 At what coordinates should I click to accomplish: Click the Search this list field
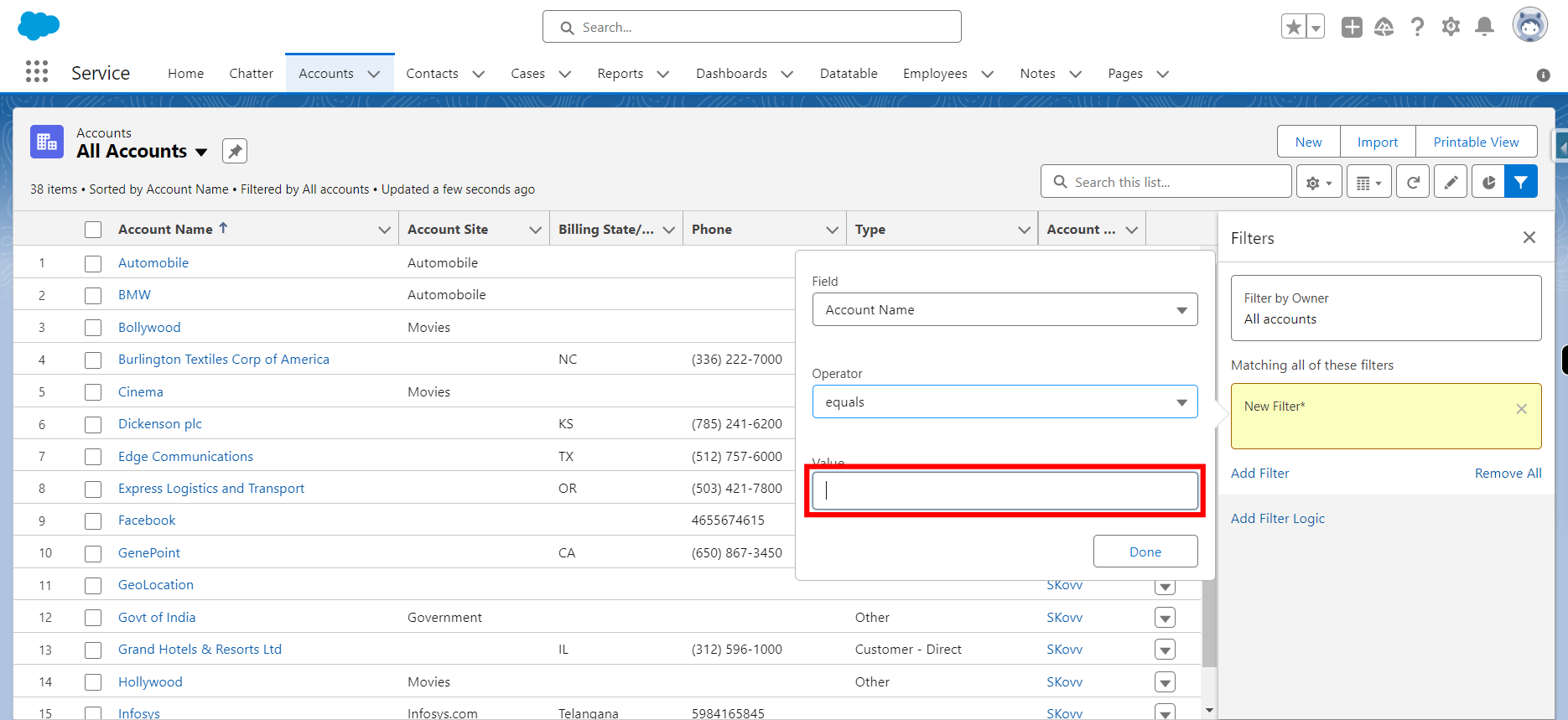1166,182
